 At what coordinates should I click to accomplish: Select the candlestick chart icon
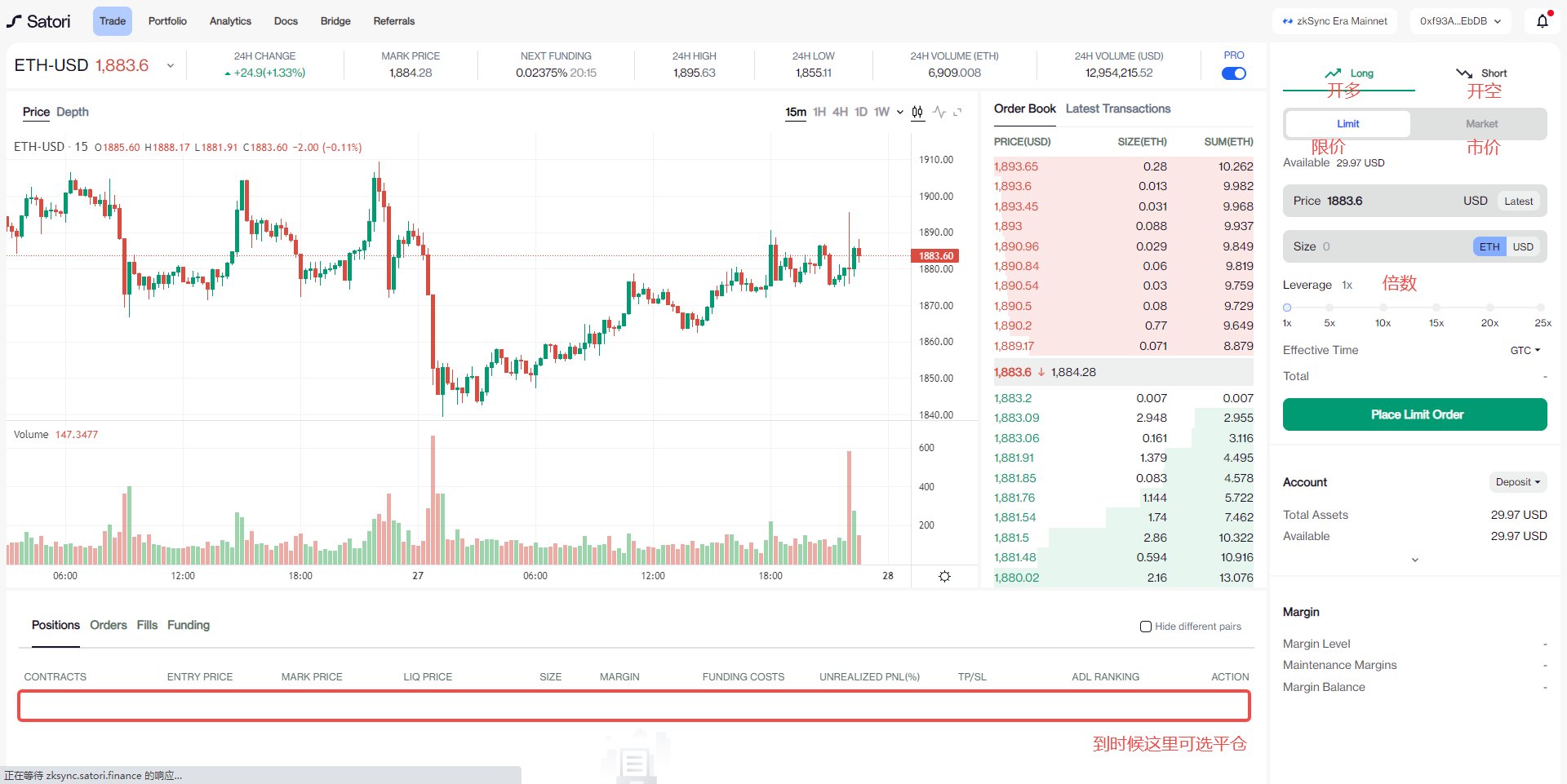917,112
